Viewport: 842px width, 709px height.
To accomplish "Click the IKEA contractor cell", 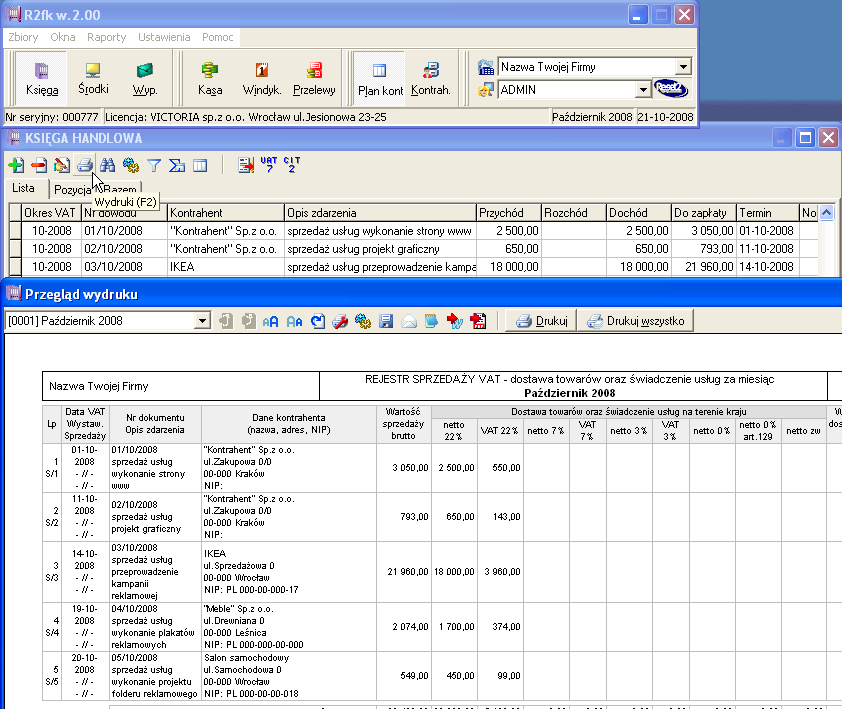I will 226,267.
